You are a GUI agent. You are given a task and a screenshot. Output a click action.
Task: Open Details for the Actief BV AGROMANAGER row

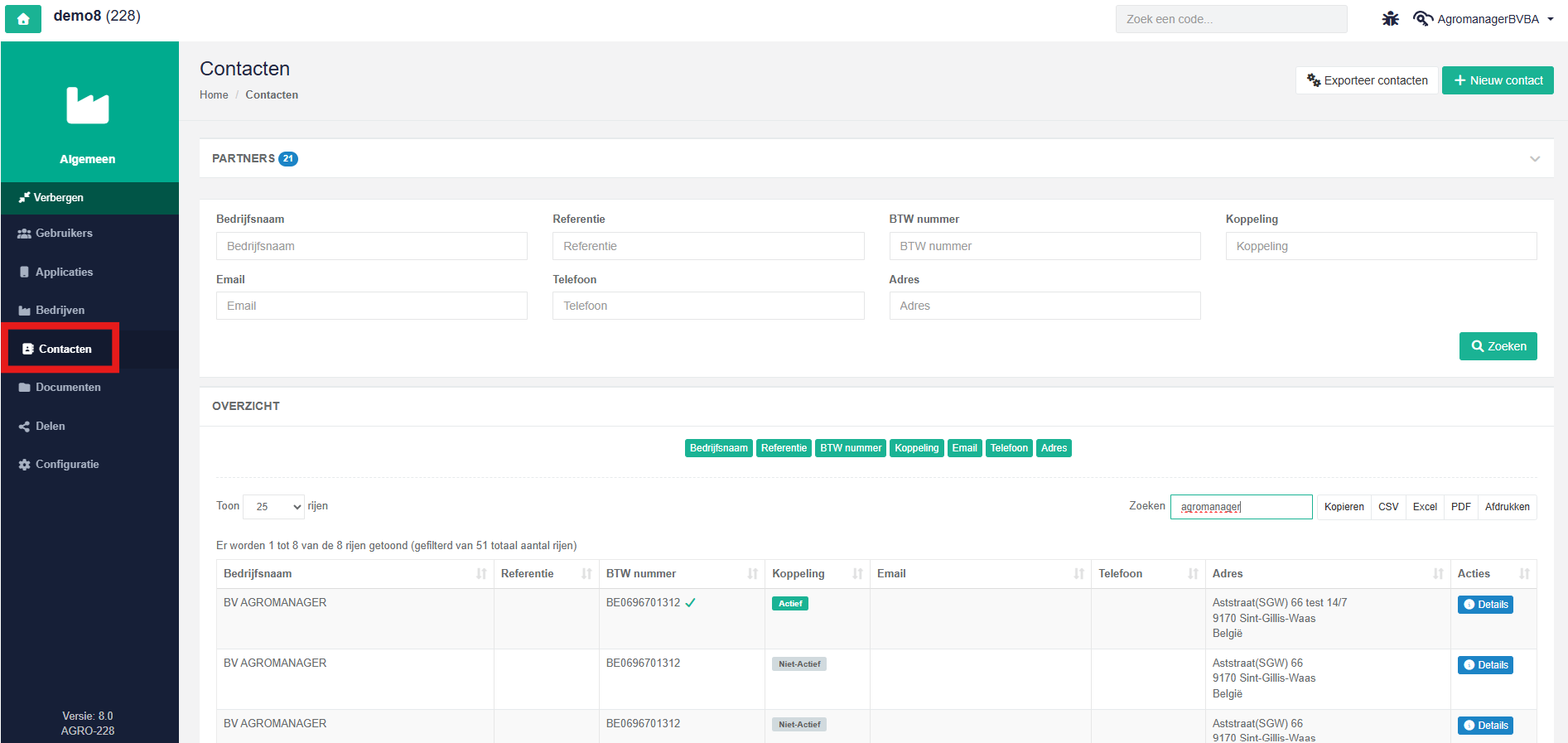[x=1485, y=605]
